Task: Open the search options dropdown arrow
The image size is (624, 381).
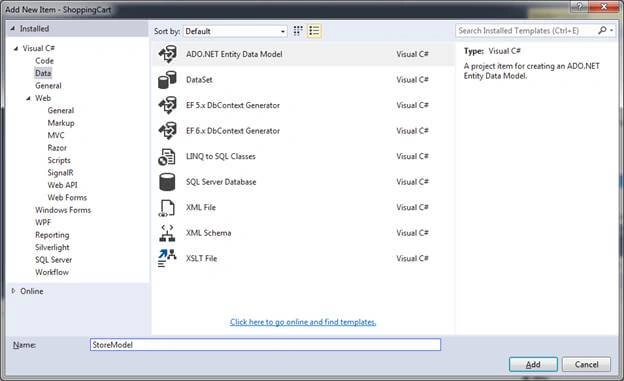Action: (x=612, y=30)
